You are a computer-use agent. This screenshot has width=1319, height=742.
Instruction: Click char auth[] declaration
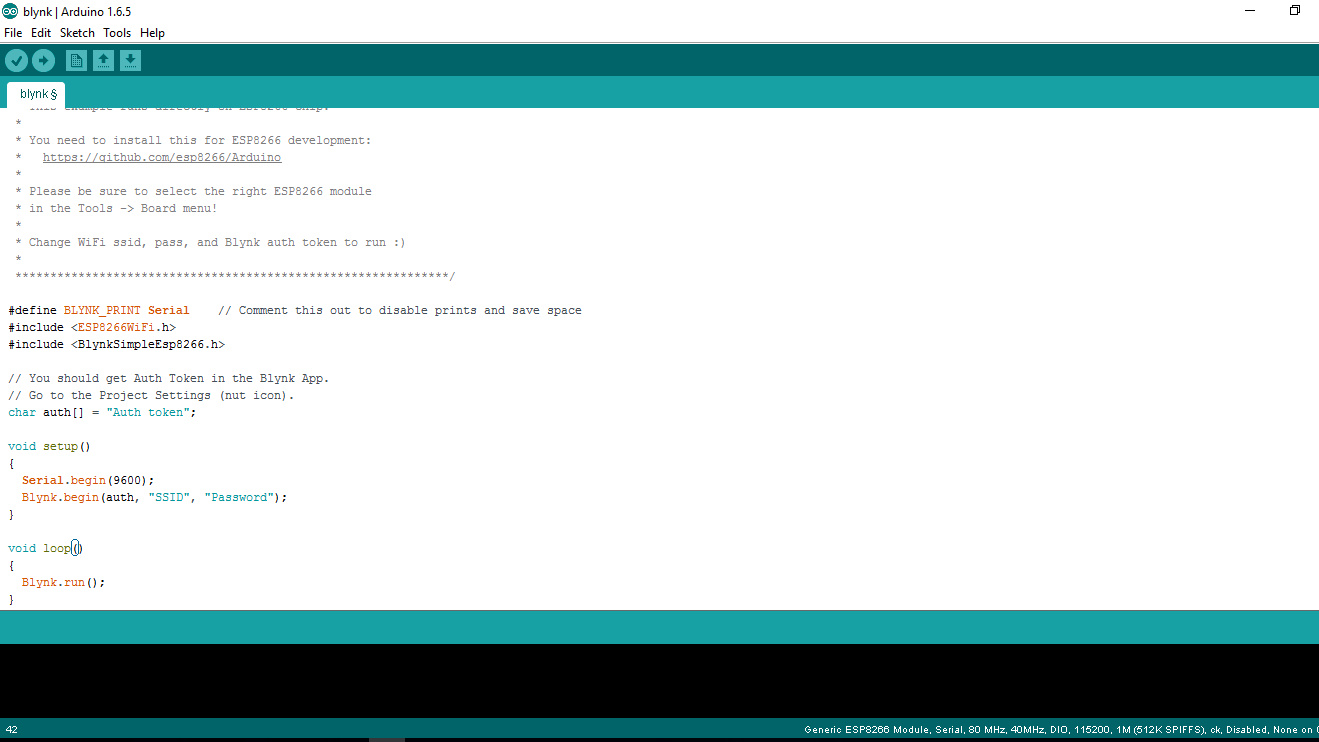102,412
